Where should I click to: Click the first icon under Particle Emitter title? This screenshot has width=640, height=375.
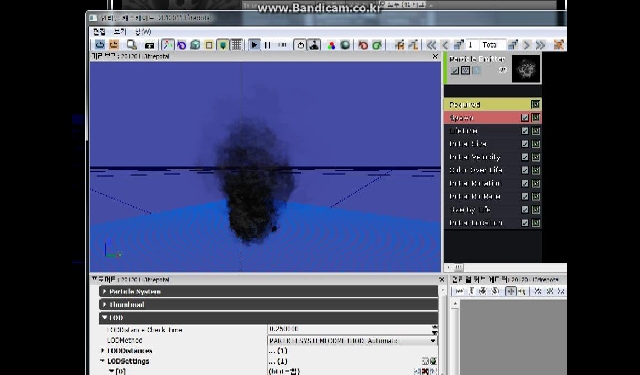[x=455, y=71]
